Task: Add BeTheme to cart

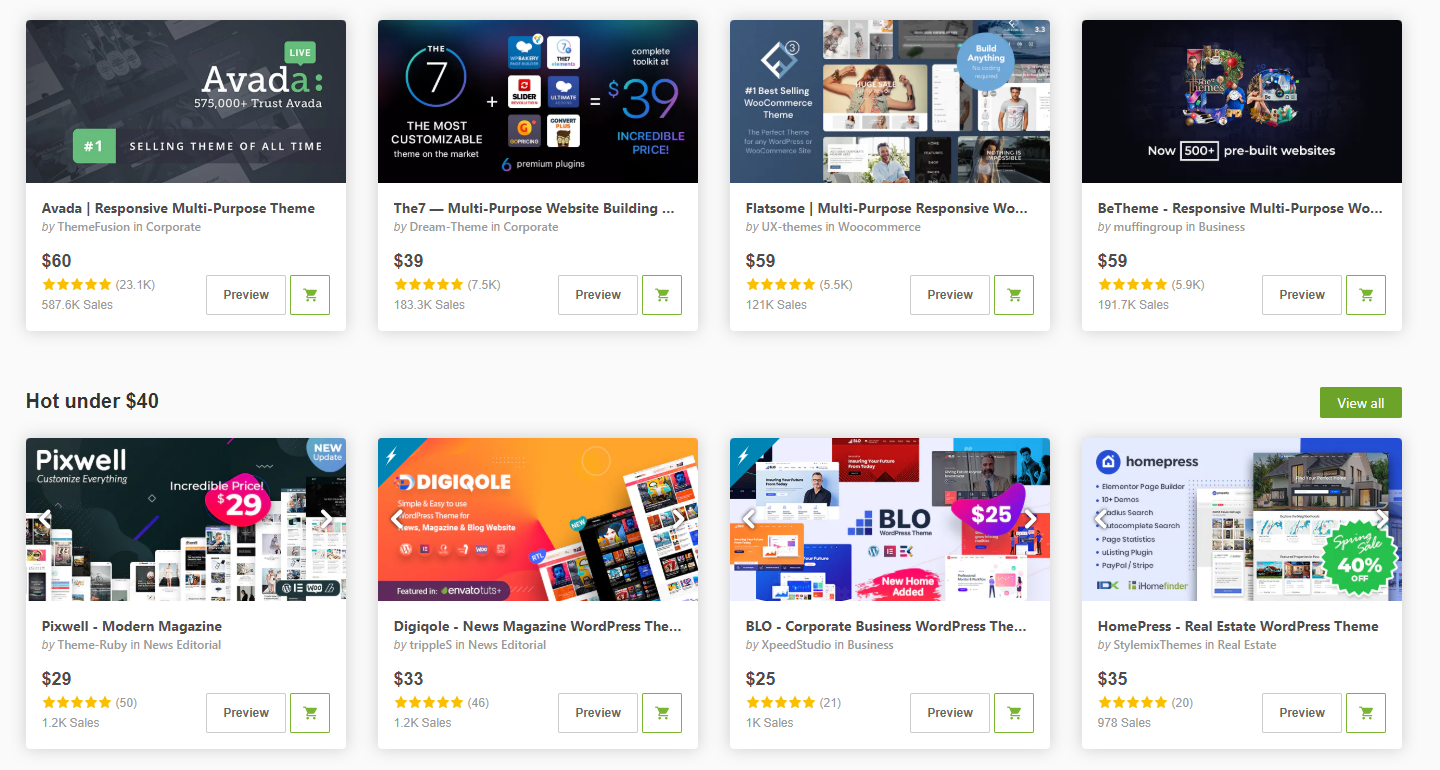Action: 1366,295
